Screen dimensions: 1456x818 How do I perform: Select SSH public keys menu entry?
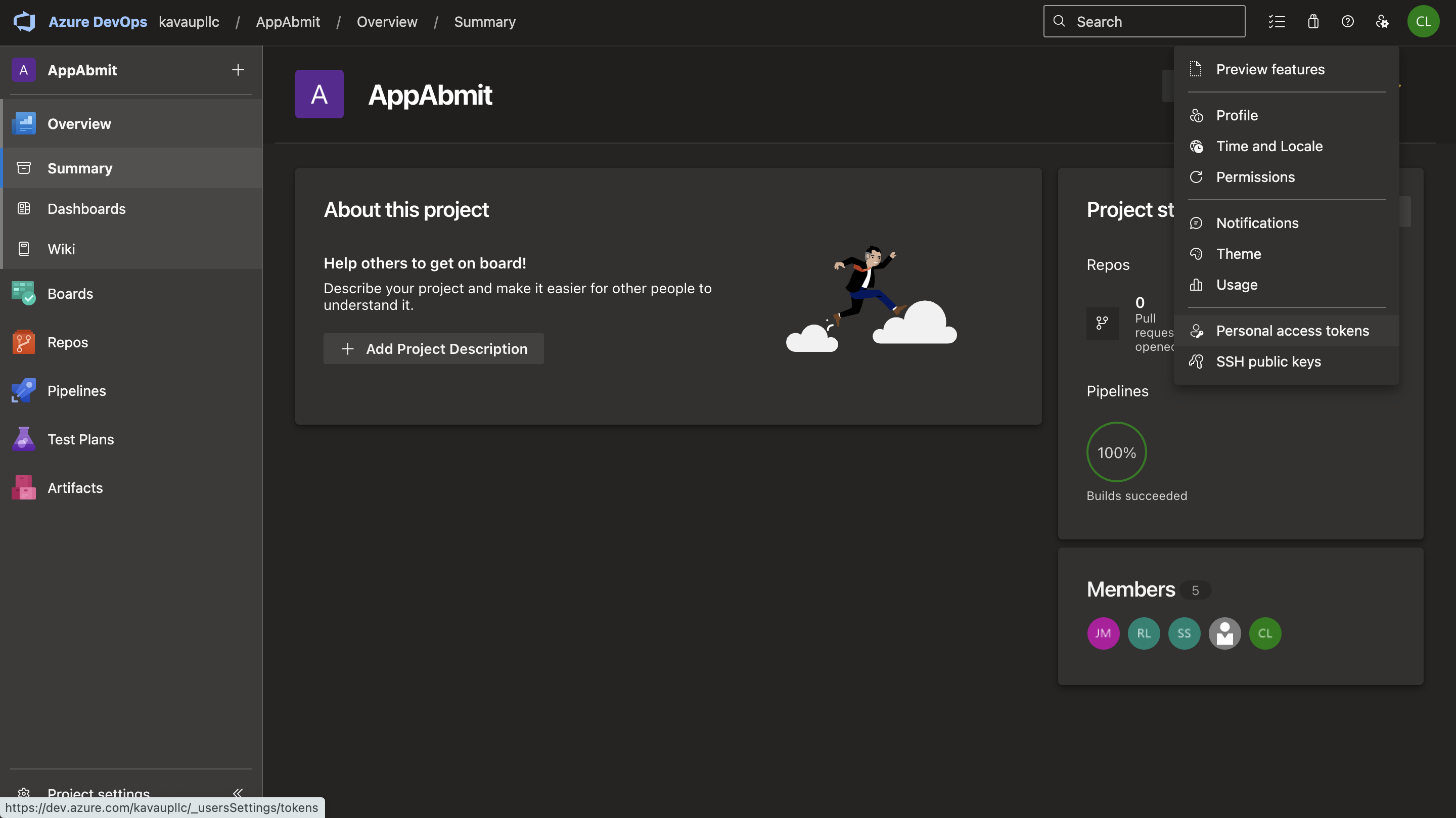coord(1268,361)
